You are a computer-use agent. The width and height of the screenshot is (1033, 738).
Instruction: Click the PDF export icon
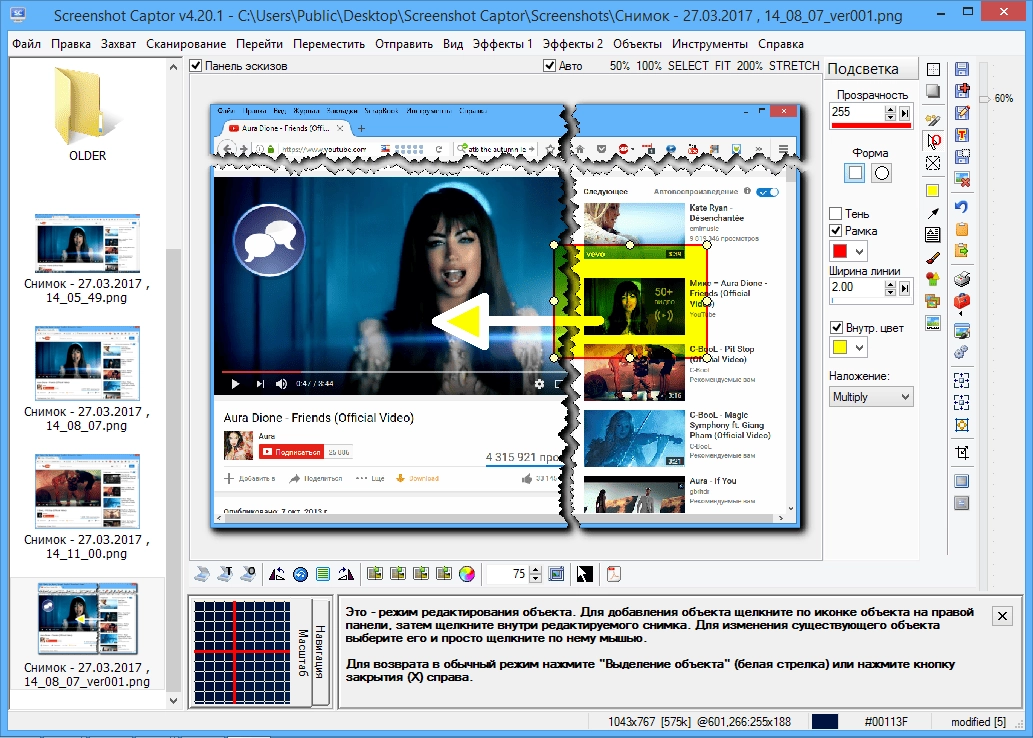coord(614,575)
